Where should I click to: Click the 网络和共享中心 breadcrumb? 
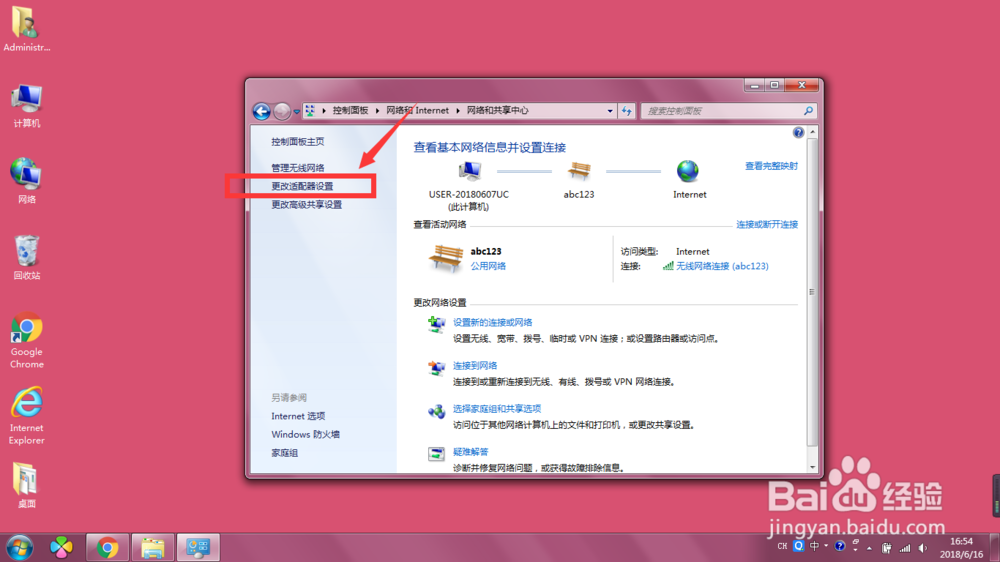point(497,110)
